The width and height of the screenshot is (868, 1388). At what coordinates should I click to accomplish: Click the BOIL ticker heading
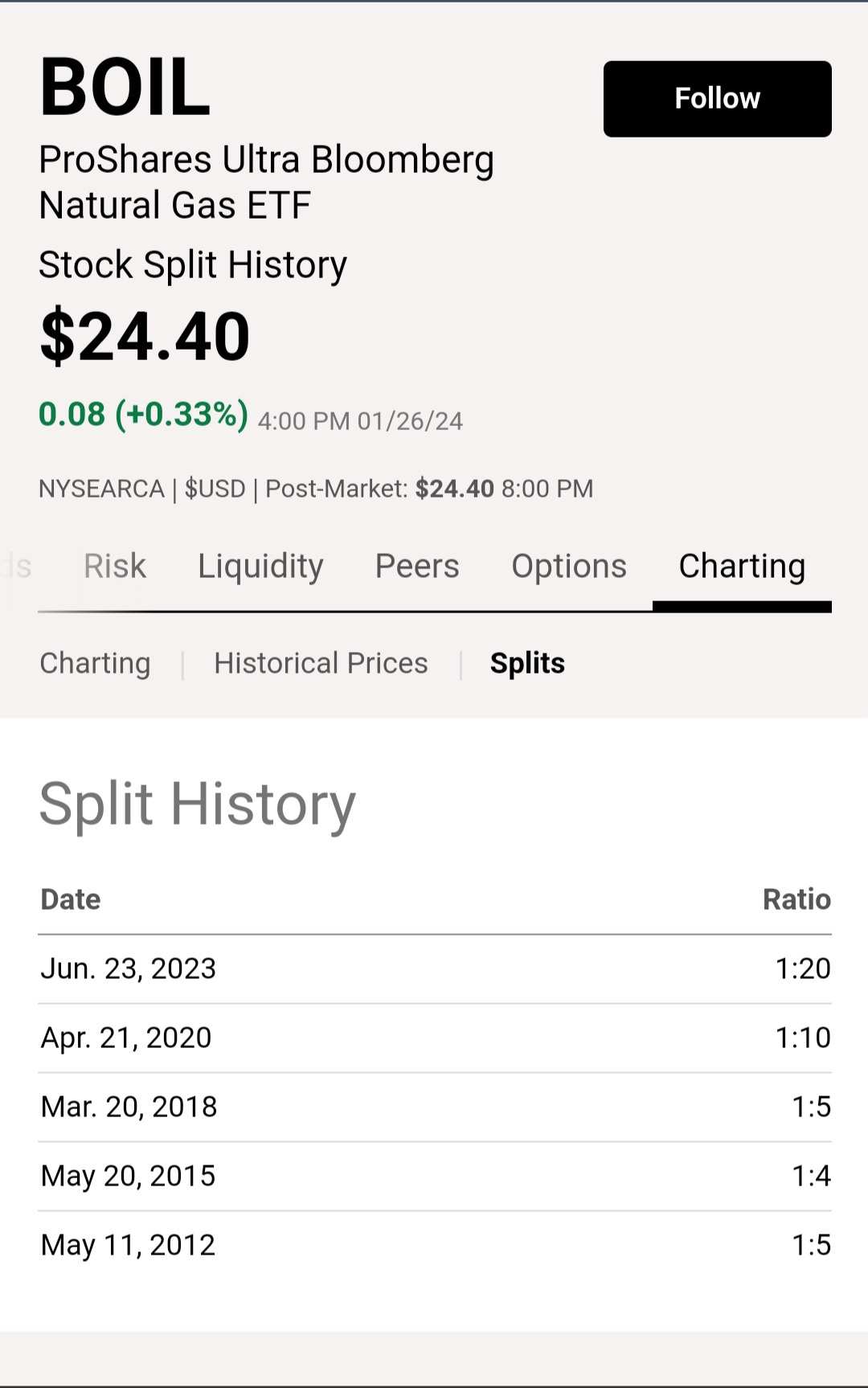tap(125, 86)
